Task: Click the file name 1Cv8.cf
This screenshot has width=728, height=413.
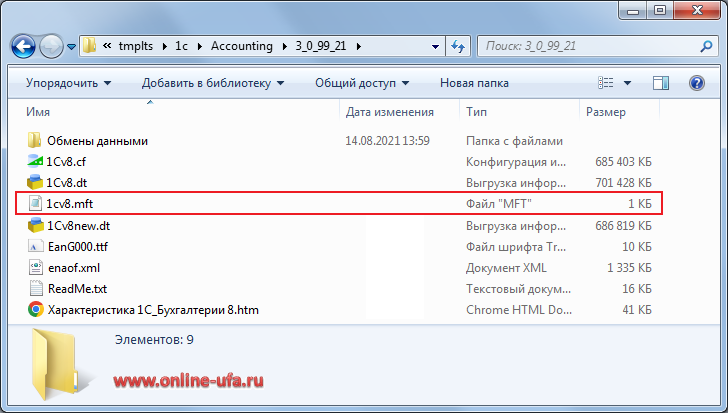Action: [65, 161]
